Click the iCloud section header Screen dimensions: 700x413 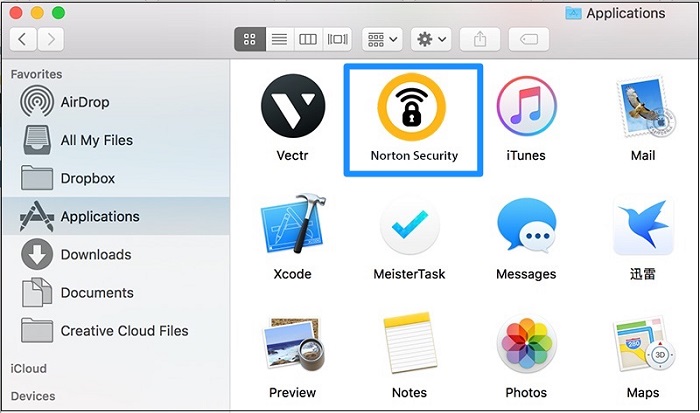29,368
